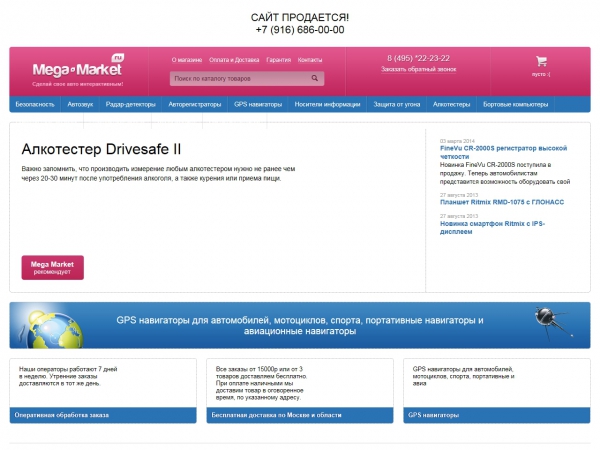Screen dimensions: 600x450
Task: Open the 'Радар-детекторы' category
Action: pyautogui.click(x=130, y=104)
